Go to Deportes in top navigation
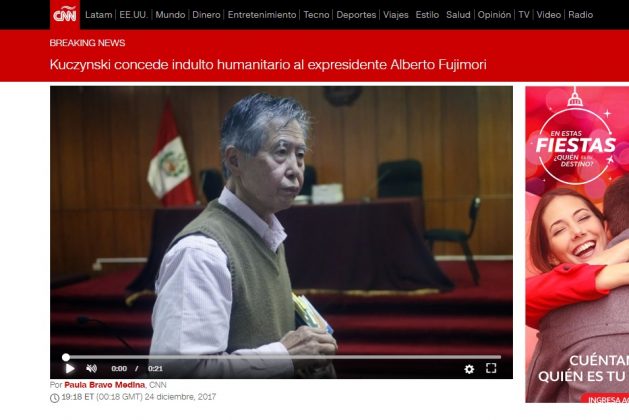The height and width of the screenshot is (420, 629). (356, 15)
